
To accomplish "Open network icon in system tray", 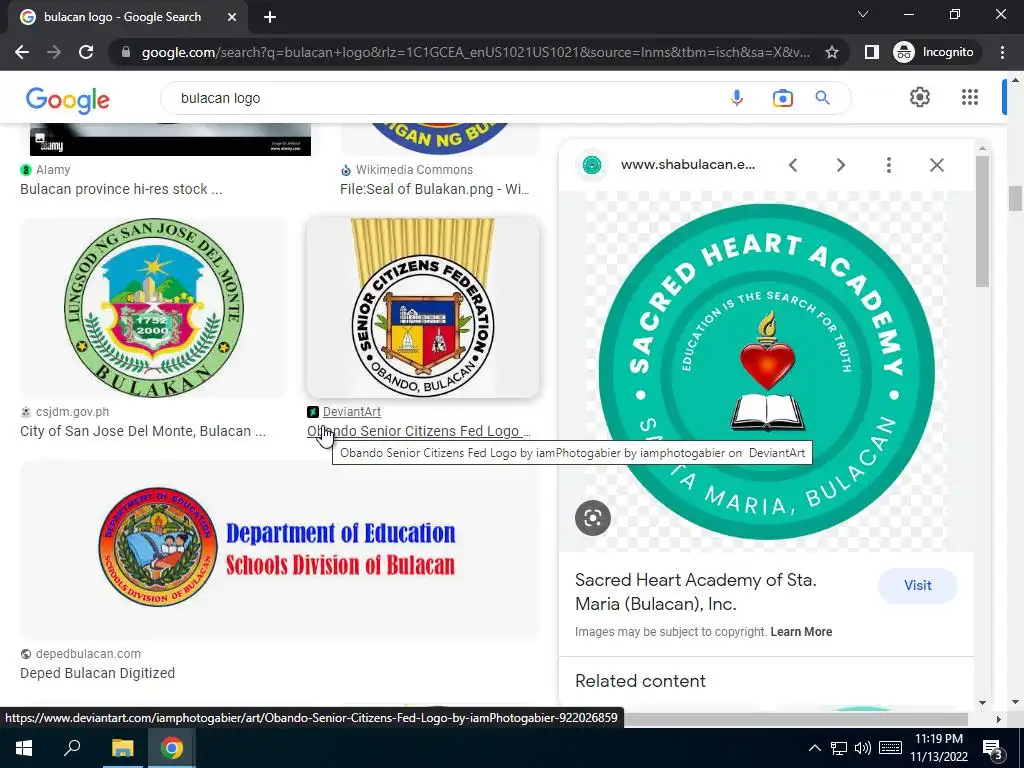I will (839, 748).
